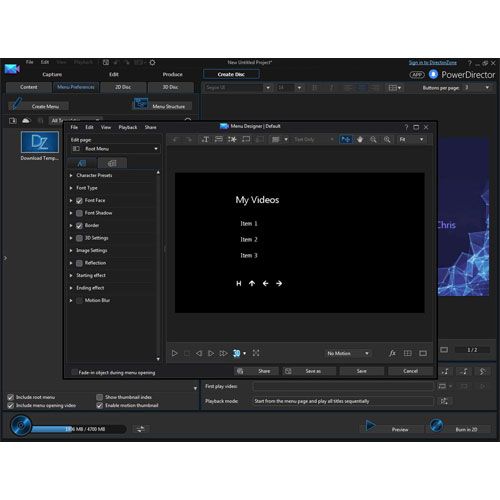Toggle Include menu opening video checkbox
Viewport: 500px width, 500px height.
click(x=11, y=405)
